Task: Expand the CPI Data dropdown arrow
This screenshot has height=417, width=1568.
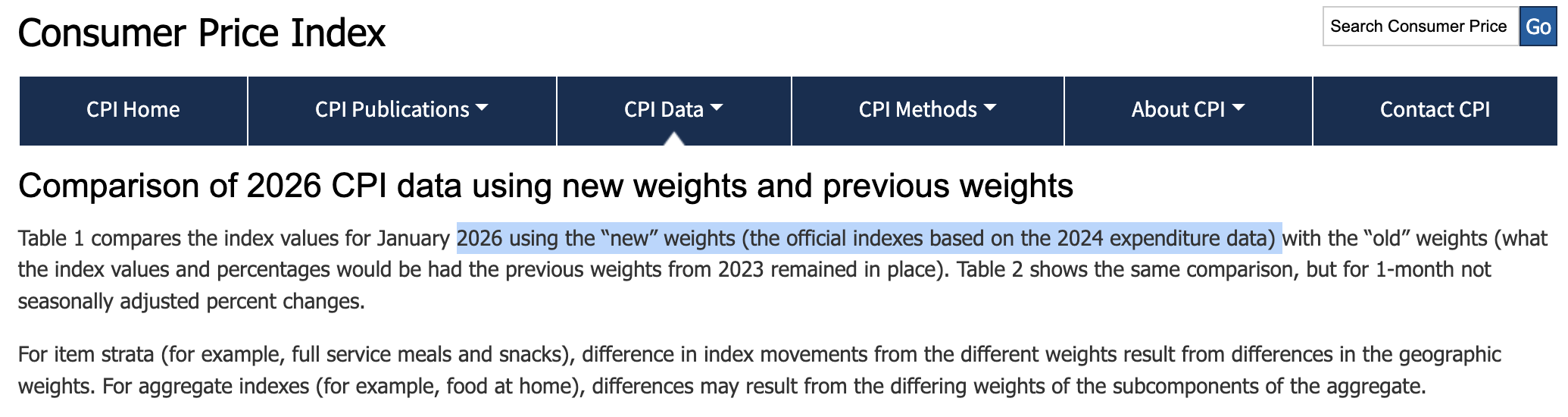Action: click(x=717, y=108)
